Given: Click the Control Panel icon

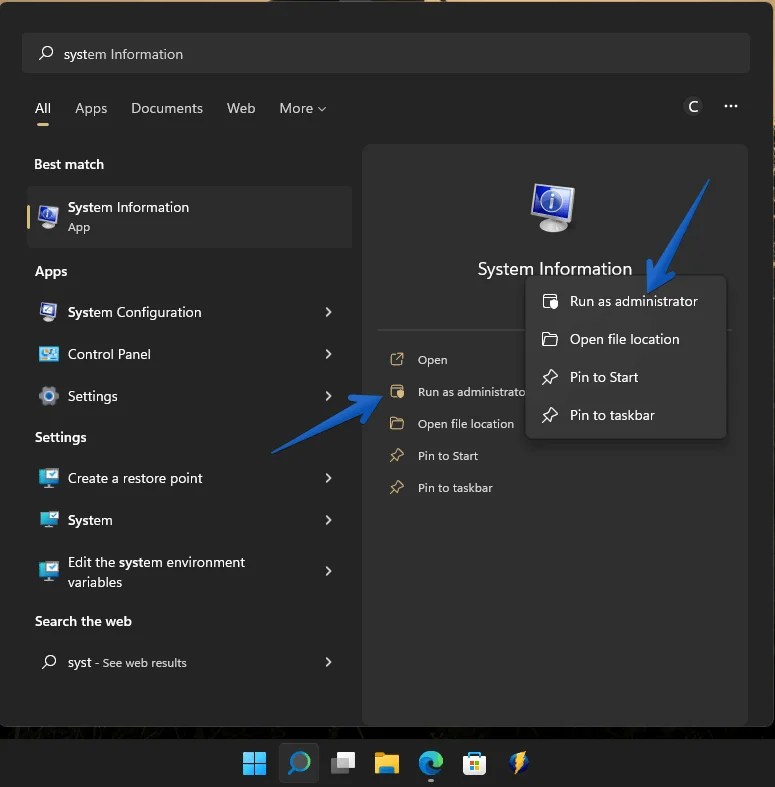Looking at the screenshot, I should tap(48, 354).
